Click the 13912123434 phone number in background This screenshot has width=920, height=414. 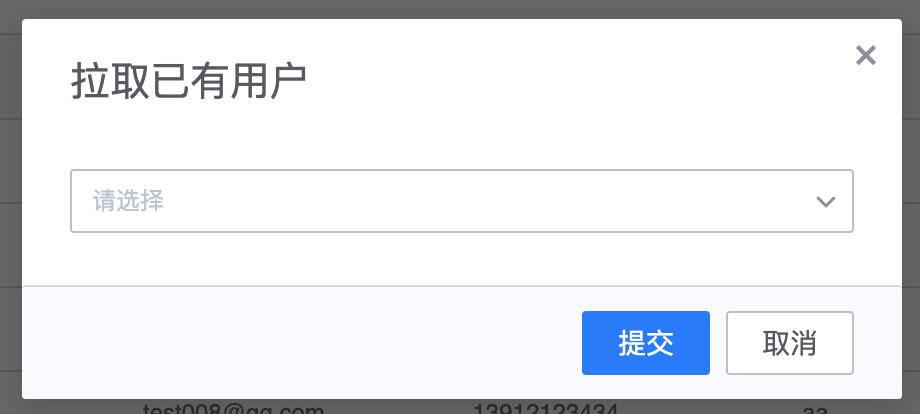coord(546,408)
